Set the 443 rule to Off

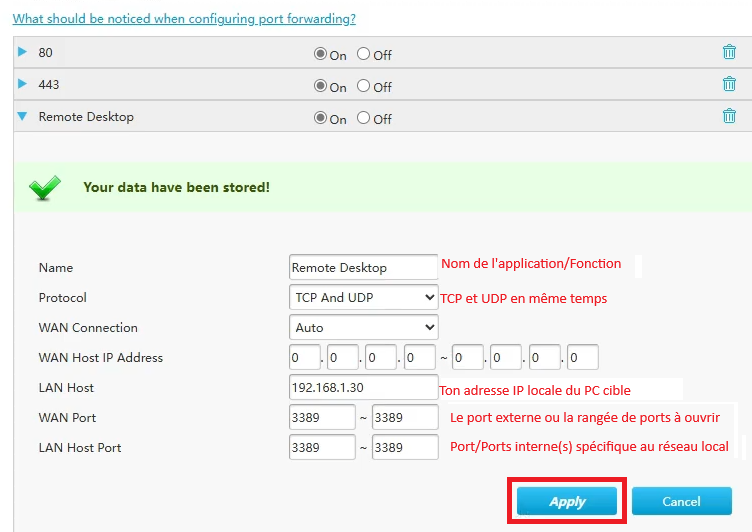point(363,86)
